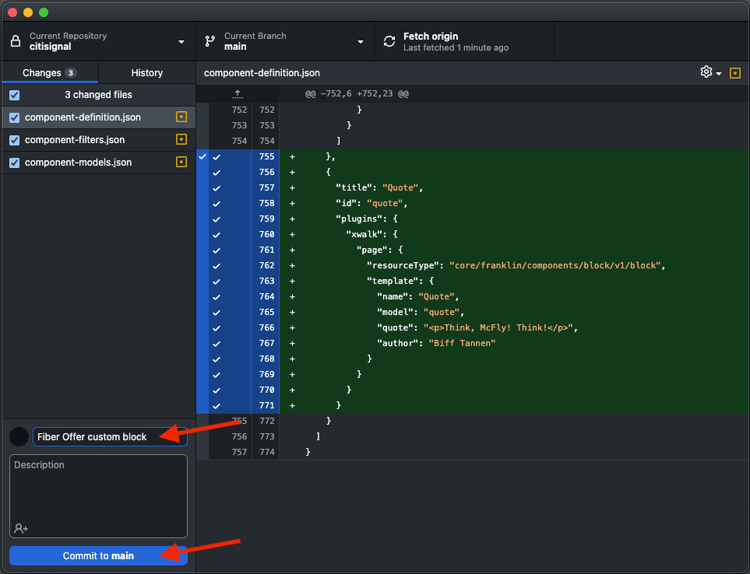Click the diff settings gear icon
This screenshot has width=750, height=574.
pyautogui.click(x=706, y=72)
